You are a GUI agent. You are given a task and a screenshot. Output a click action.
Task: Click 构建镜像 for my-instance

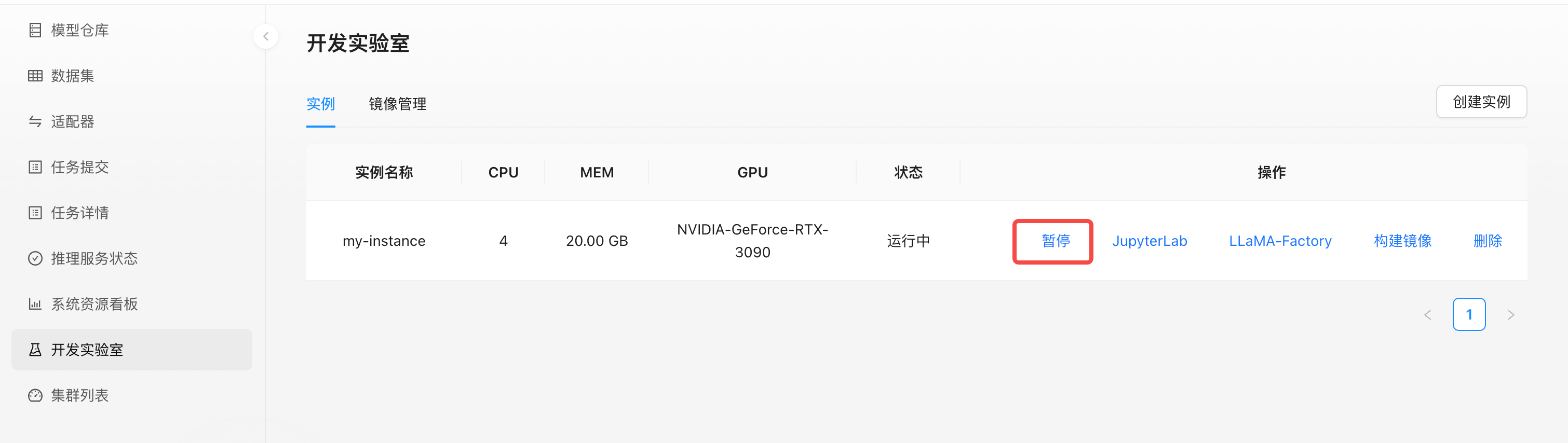[1402, 241]
